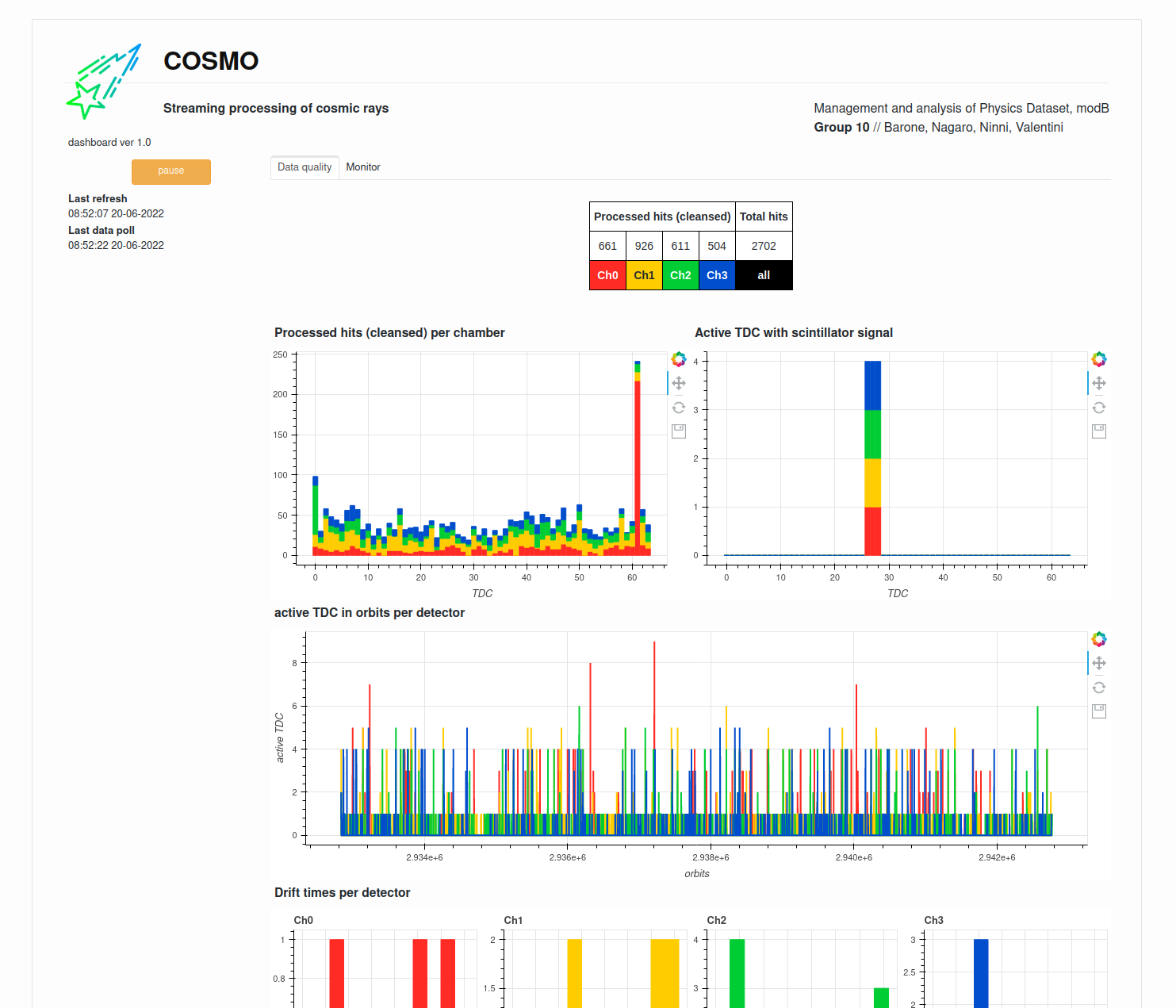Click the orbits axis label under orbit chart
The height and width of the screenshot is (1008, 1176).
point(697,873)
